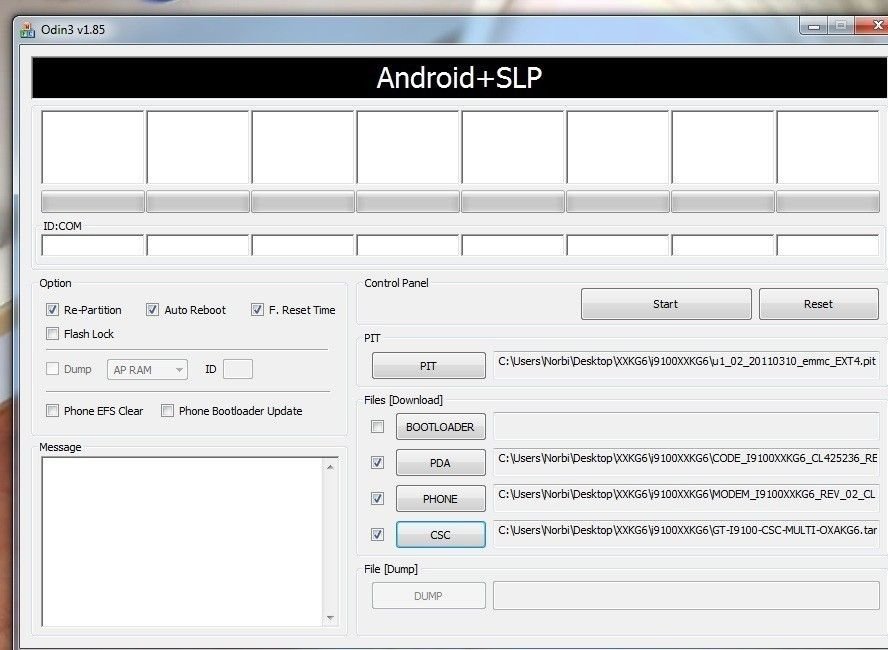This screenshot has height=650, width=888.
Task: Click the ID input field next to Dump
Action: (x=238, y=369)
